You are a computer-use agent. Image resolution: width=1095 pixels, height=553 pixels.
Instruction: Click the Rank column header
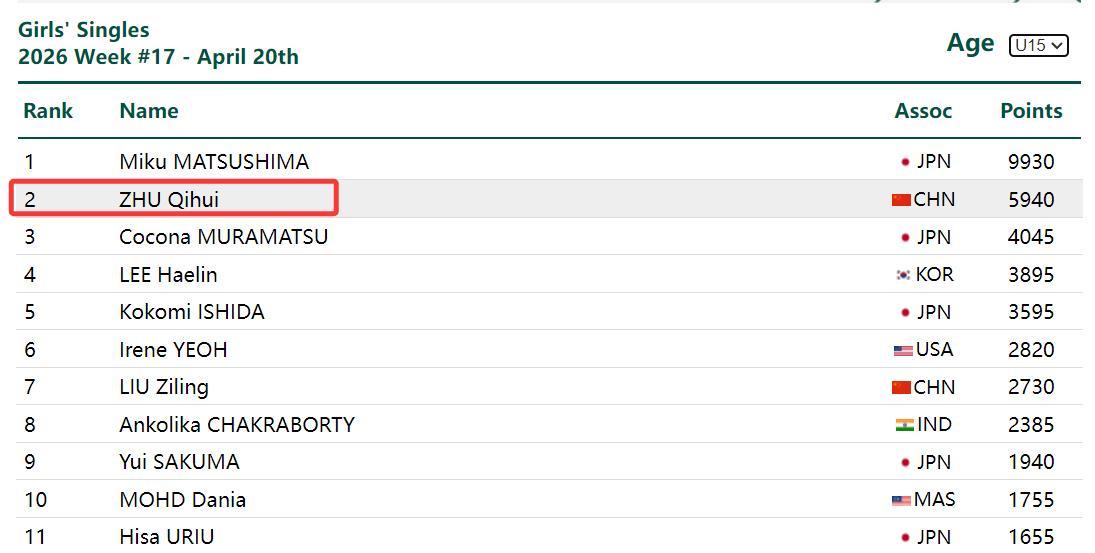pyautogui.click(x=48, y=111)
